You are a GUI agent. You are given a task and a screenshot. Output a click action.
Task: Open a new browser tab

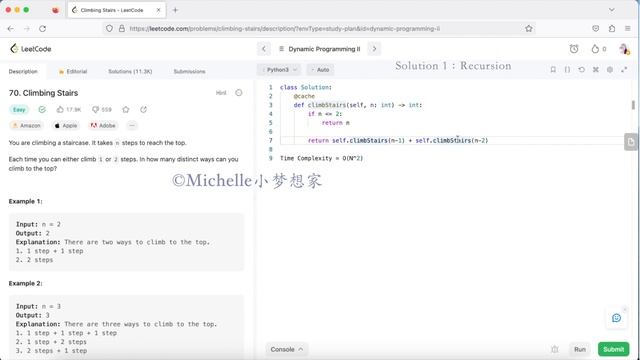click(175, 10)
